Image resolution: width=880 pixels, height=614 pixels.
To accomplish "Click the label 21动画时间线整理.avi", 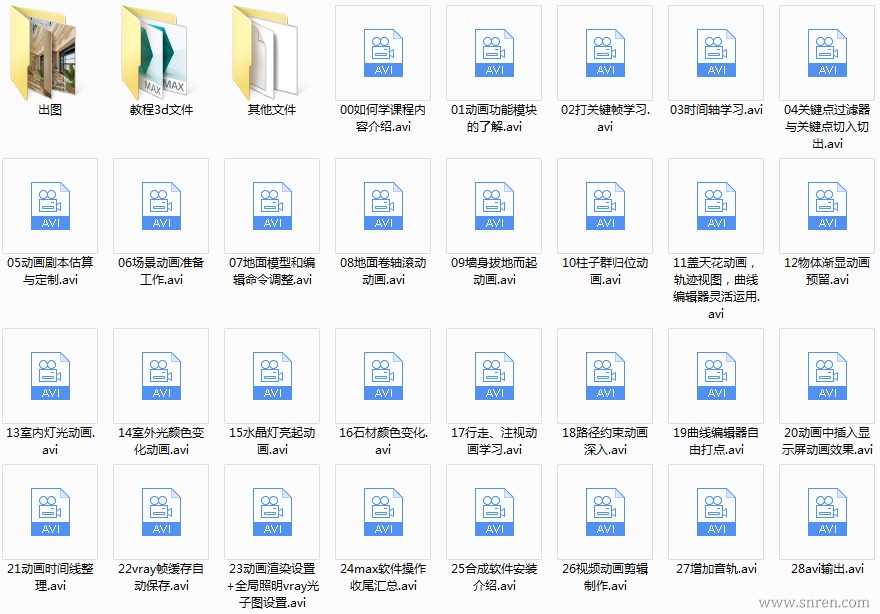I will point(50,577).
